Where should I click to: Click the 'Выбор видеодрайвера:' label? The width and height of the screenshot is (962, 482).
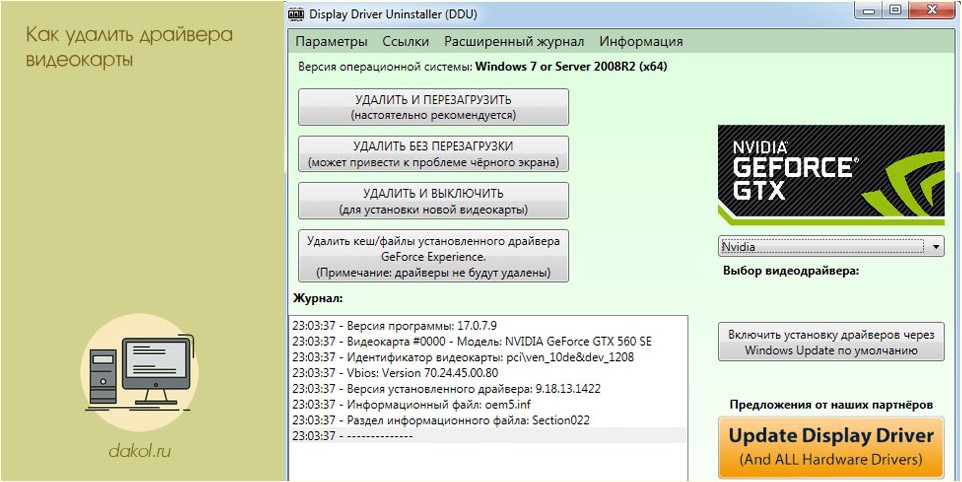791,270
